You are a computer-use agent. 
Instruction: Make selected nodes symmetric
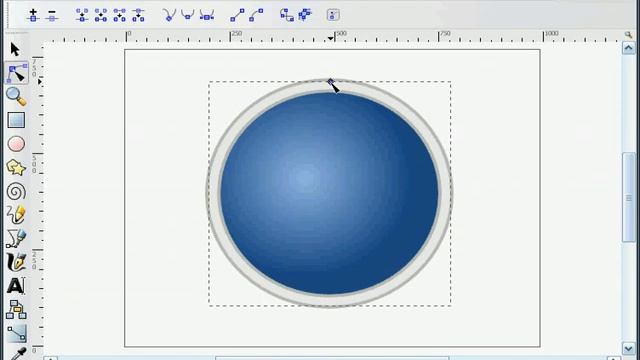coord(207,16)
